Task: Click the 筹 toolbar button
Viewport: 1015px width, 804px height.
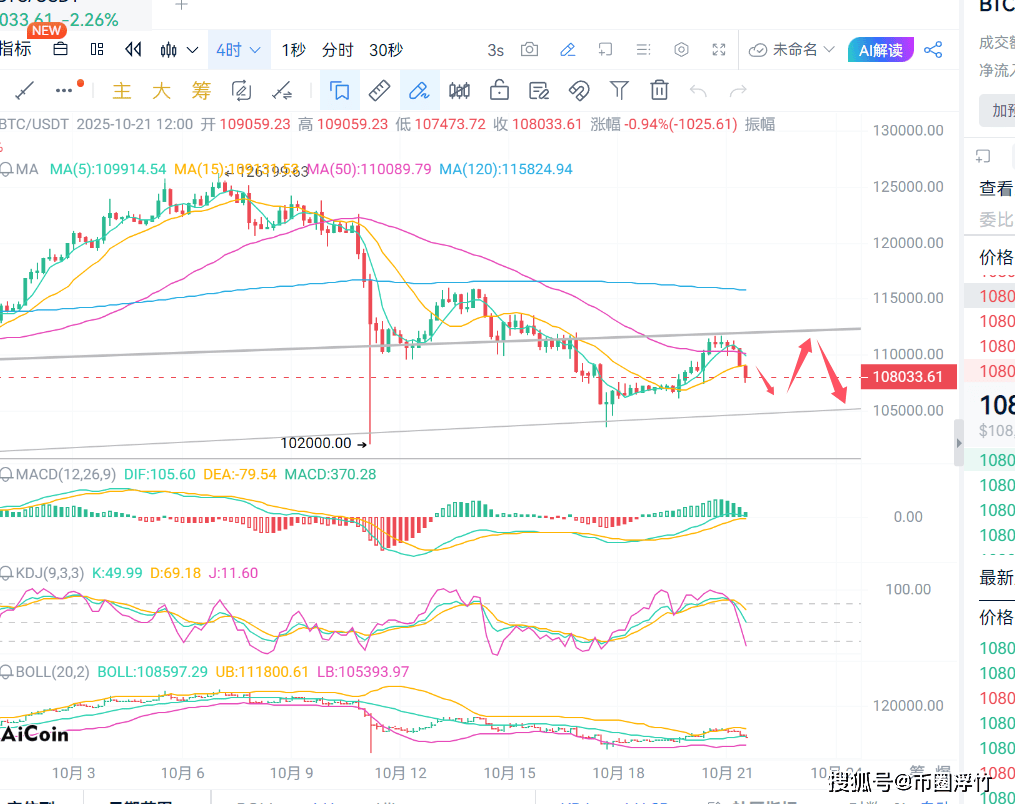Action: (200, 90)
